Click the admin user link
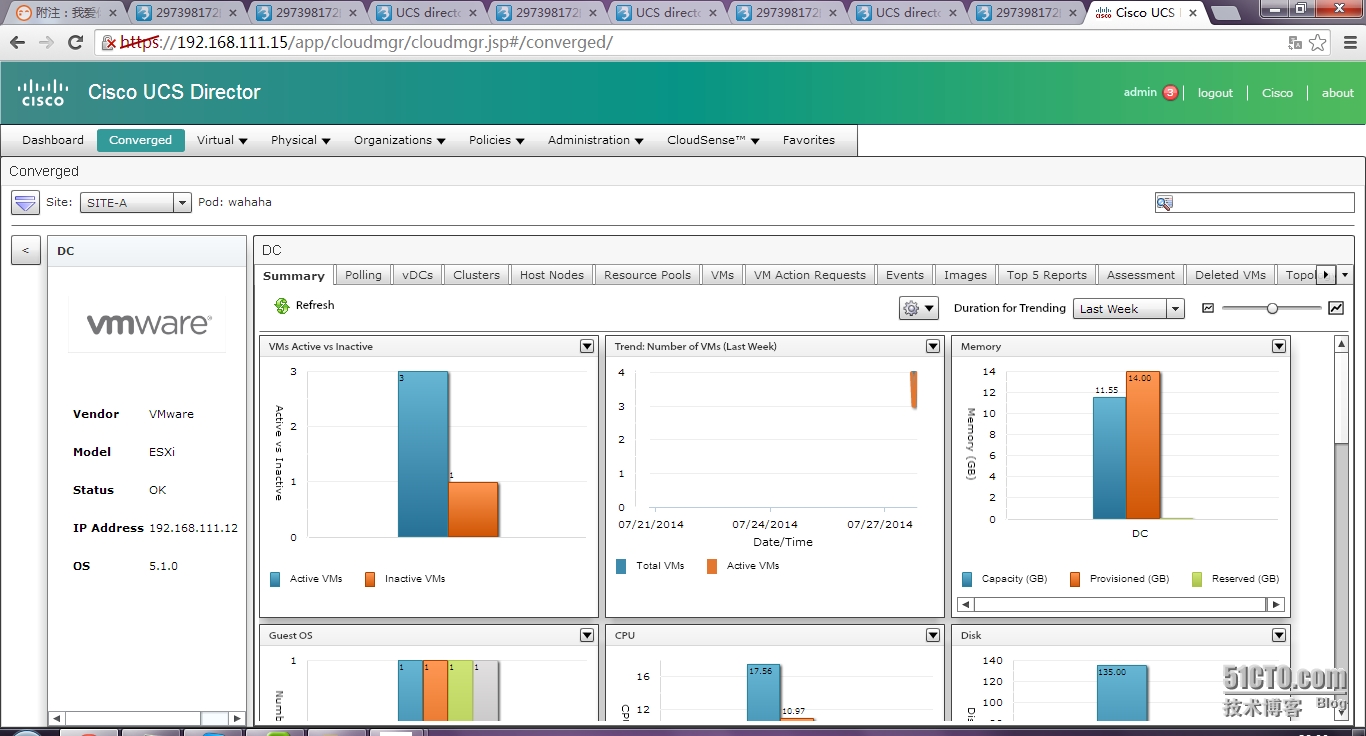 1140,92
